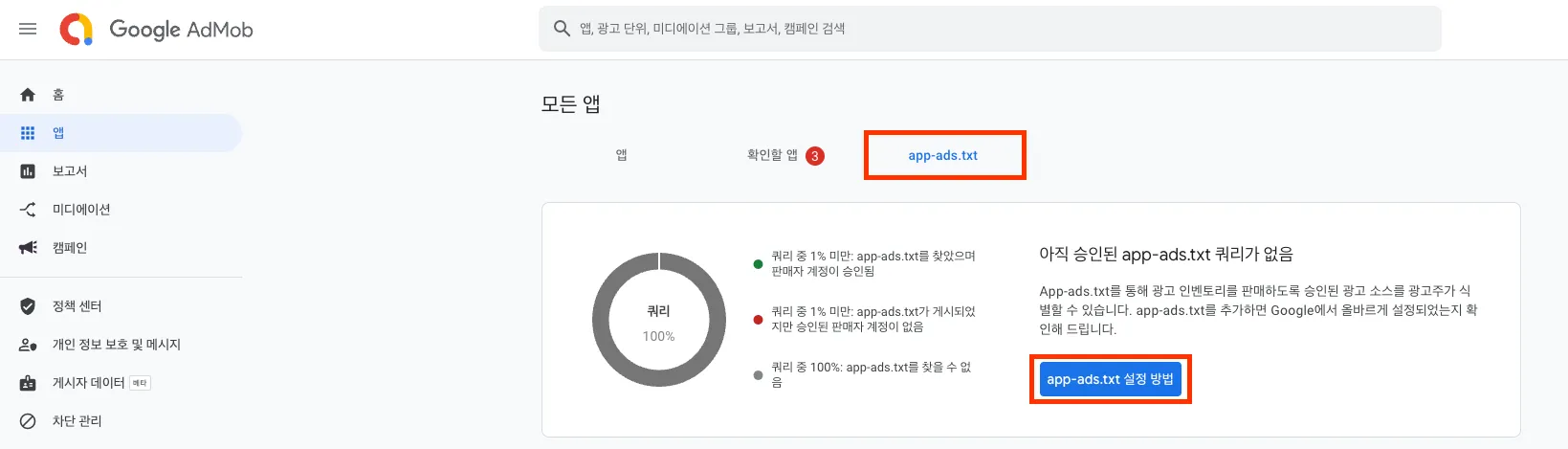Click the 게시자 데이터 badge icon
This screenshot has height=449, width=1568.
click(28, 383)
